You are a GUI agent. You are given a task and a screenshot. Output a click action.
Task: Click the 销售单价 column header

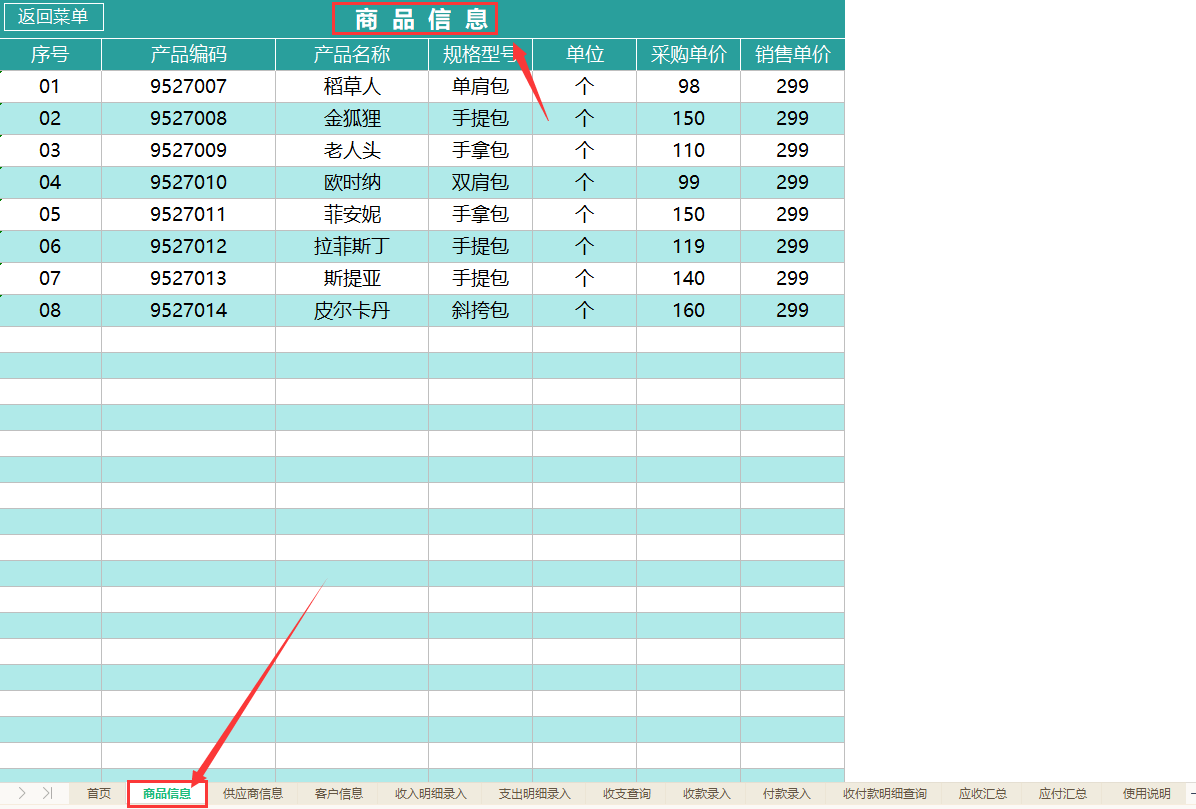(791, 54)
